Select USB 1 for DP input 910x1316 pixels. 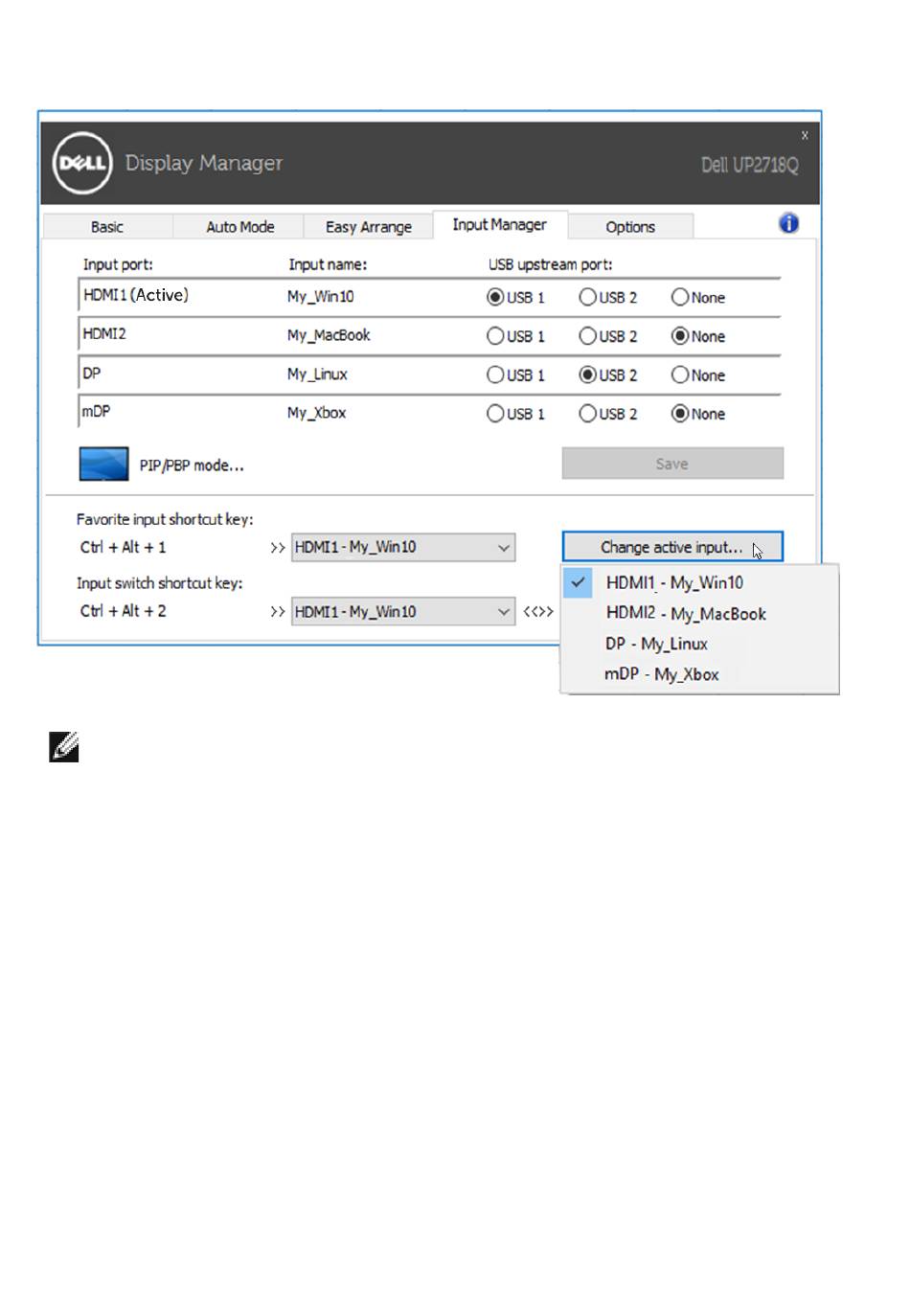[x=495, y=374]
